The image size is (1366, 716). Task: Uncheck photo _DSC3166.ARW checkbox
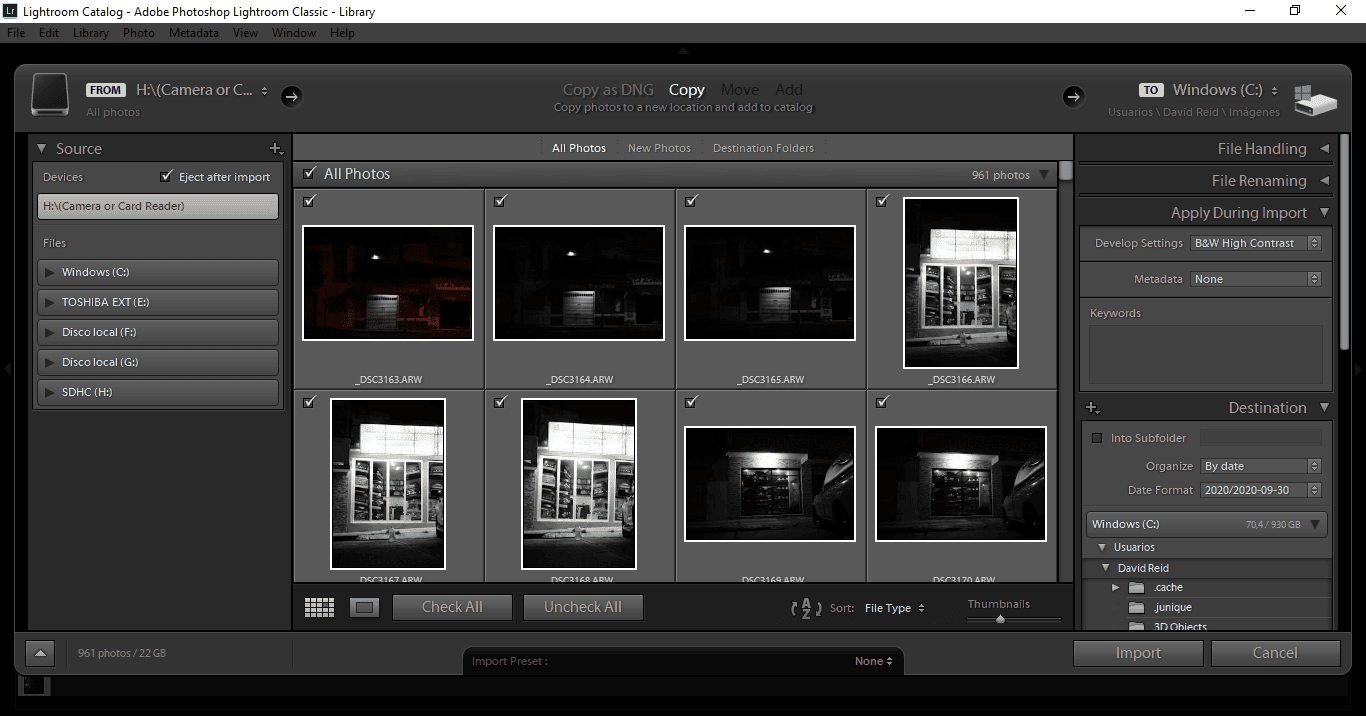click(882, 201)
